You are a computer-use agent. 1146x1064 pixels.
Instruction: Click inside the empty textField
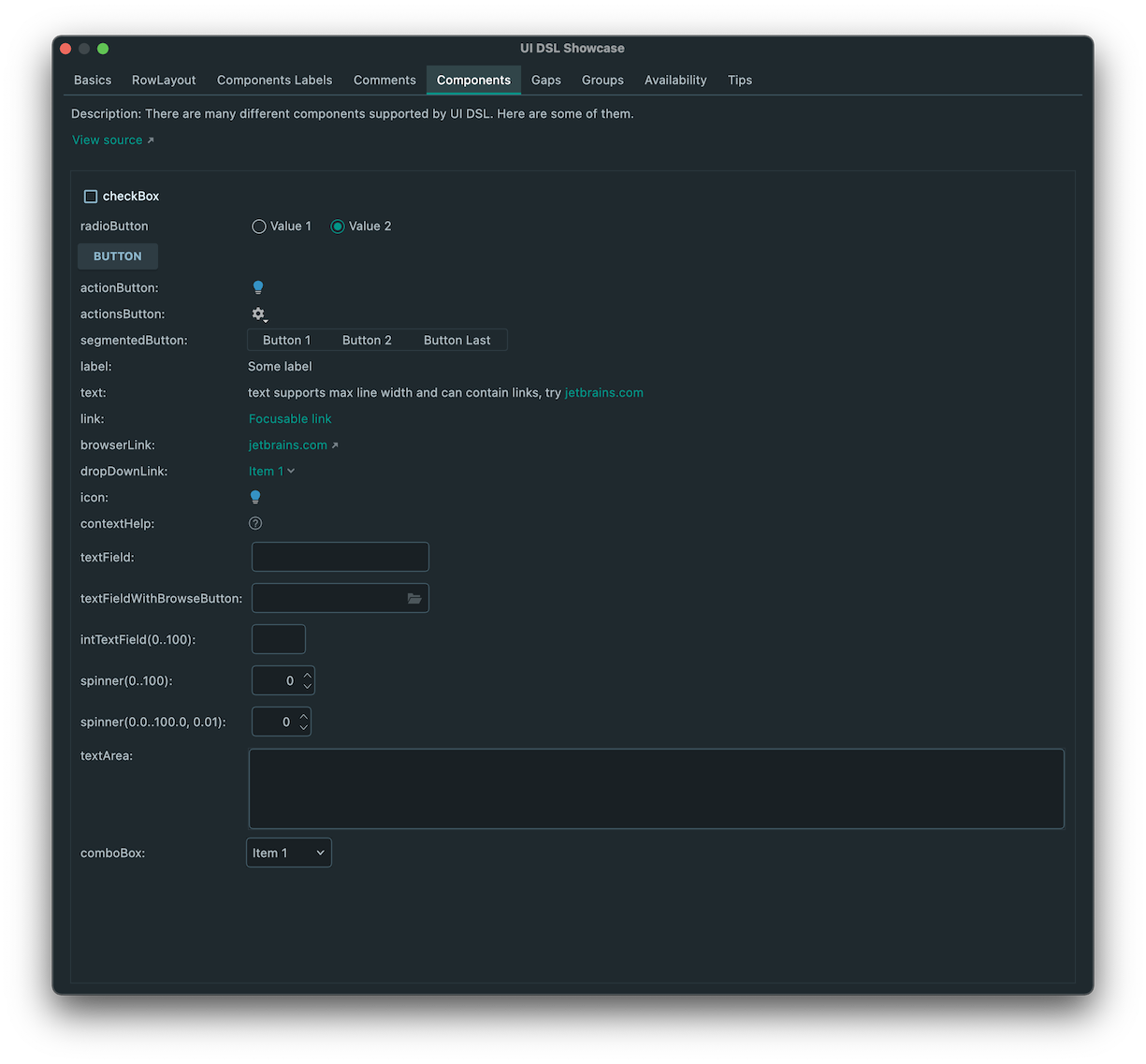tap(340, 556)
